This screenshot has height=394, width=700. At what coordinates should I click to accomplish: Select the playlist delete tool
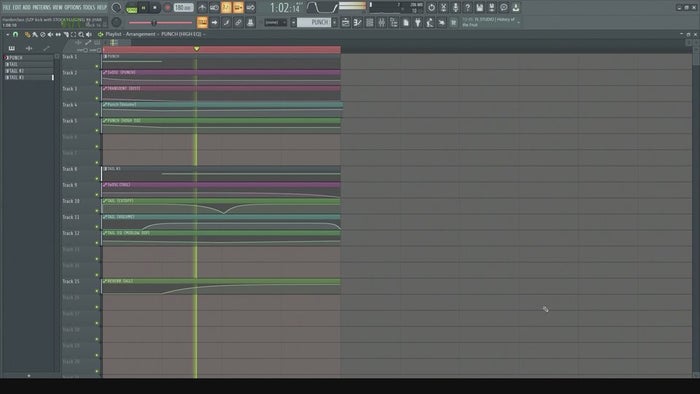(x=43, y=34)
